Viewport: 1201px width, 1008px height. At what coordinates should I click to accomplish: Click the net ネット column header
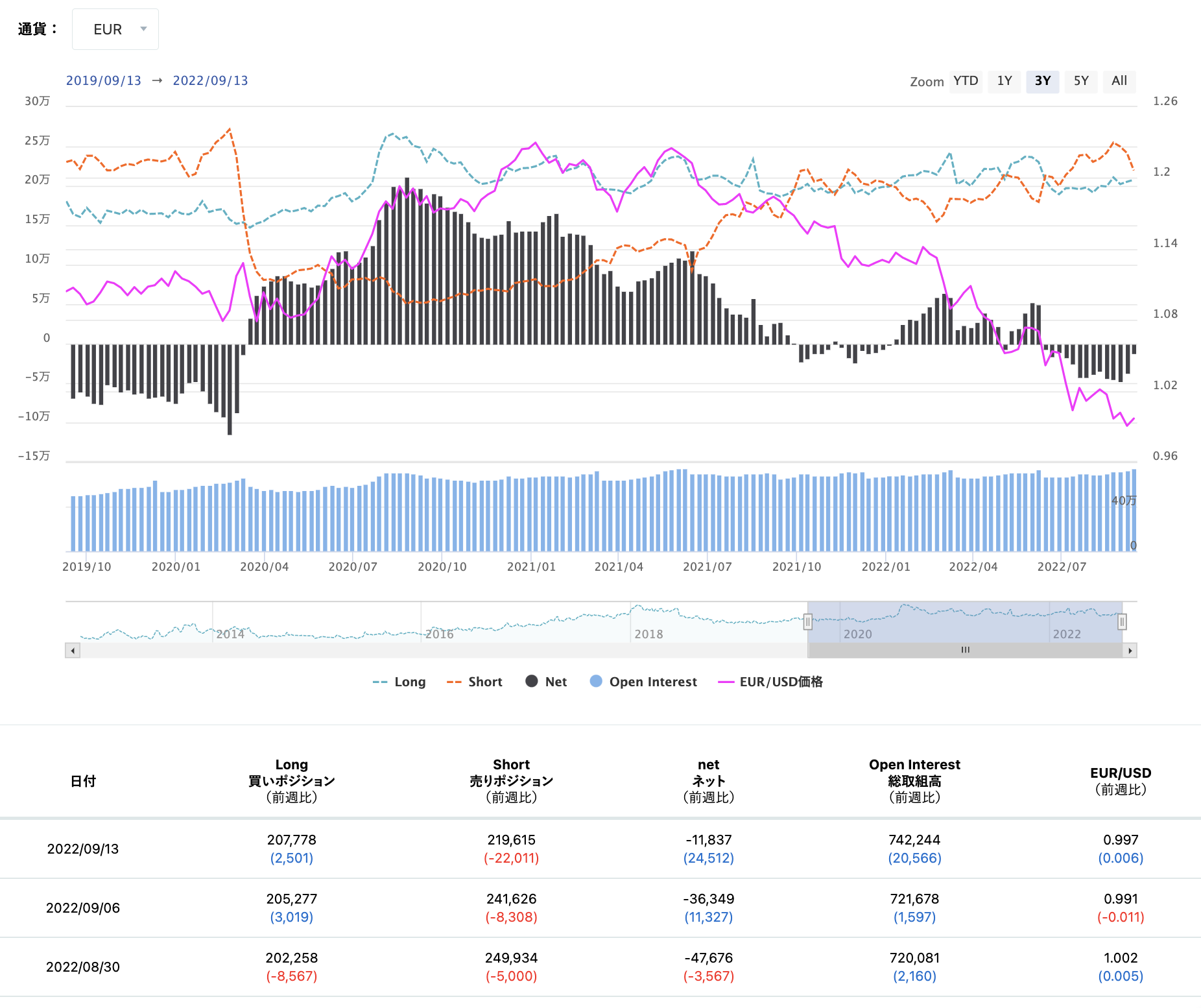click(709, 781)
